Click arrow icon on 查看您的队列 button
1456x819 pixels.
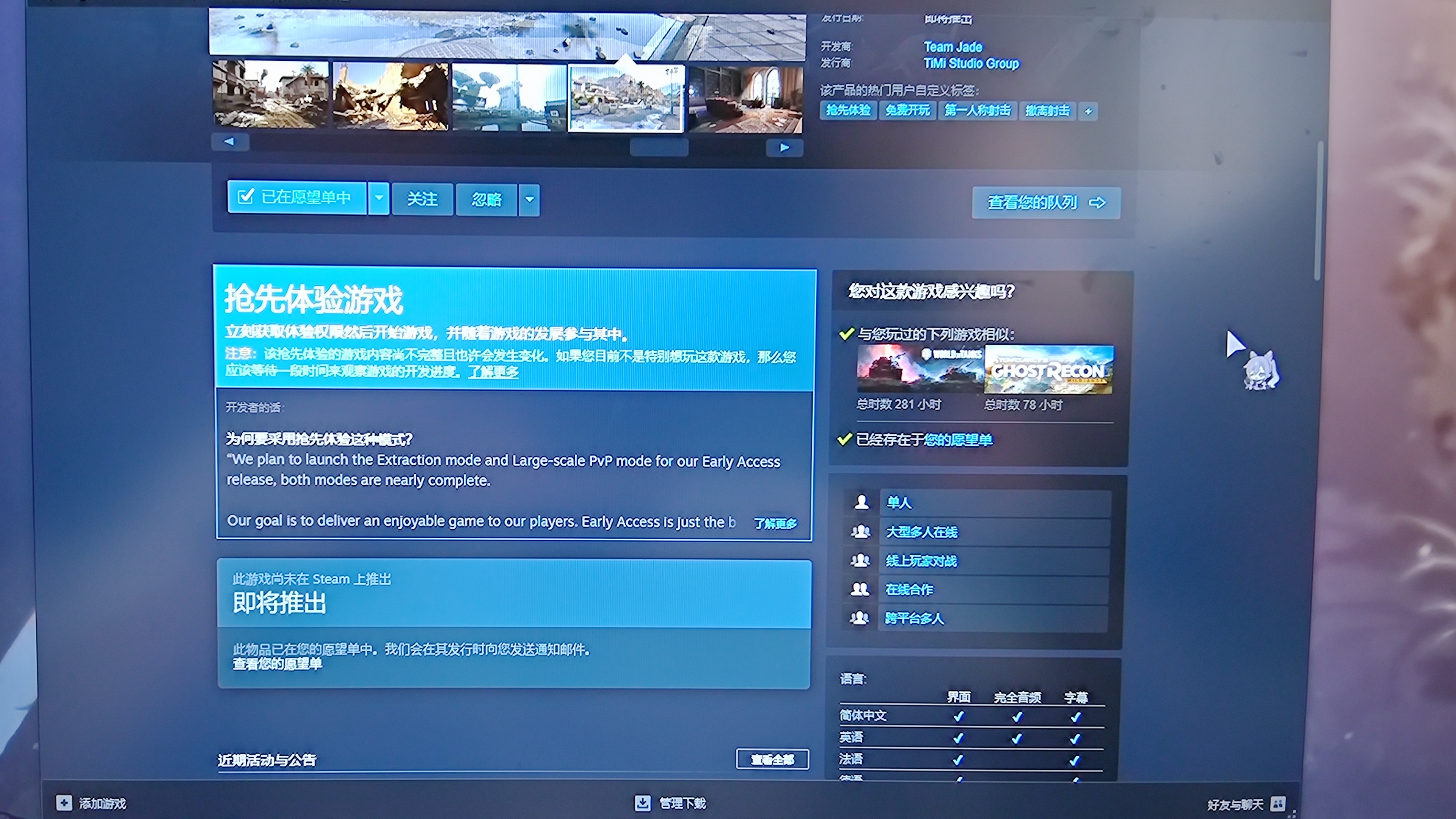coord(1097,202)
